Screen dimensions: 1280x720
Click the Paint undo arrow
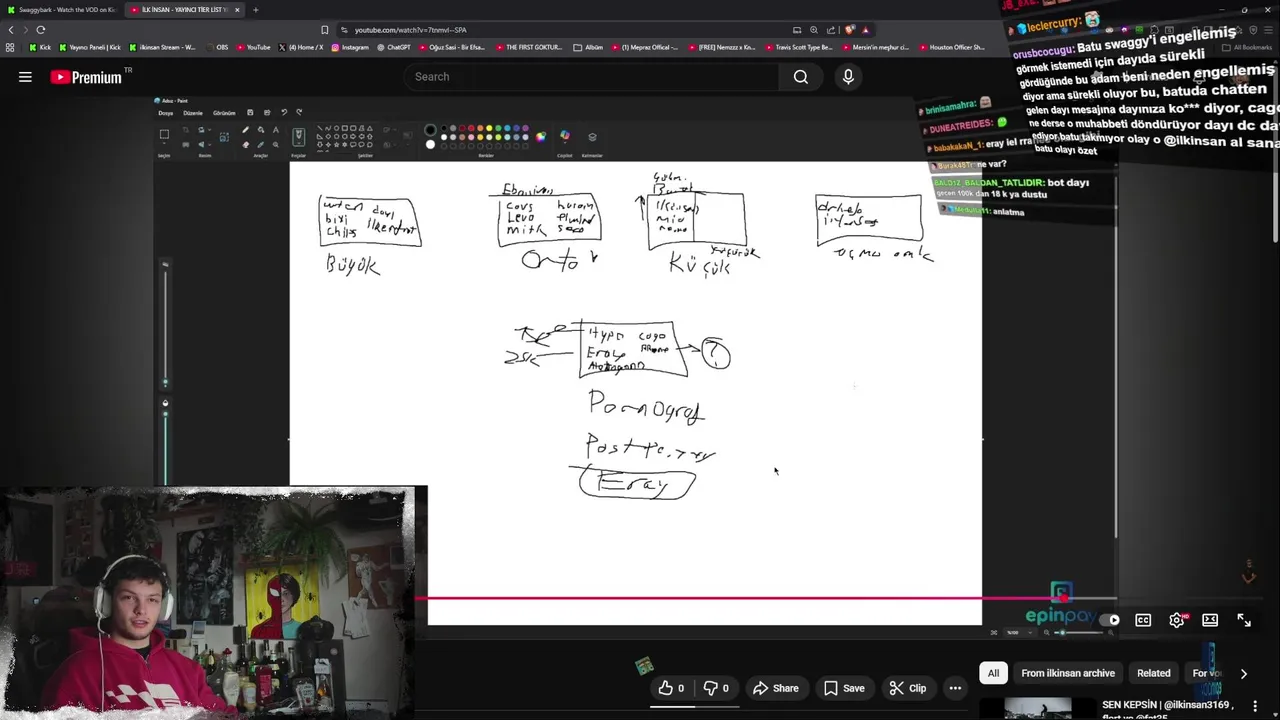tap(284, 112)
